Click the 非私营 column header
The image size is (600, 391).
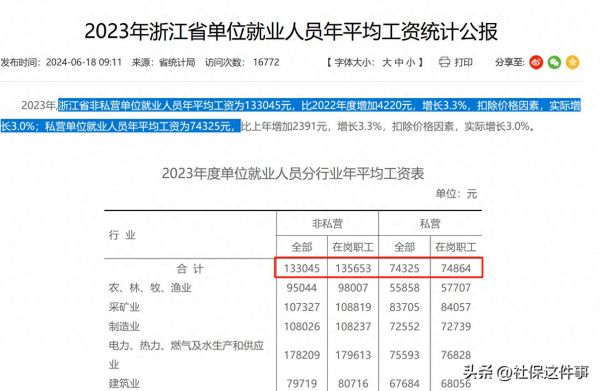pyautogui.click(x=327, y=223)
